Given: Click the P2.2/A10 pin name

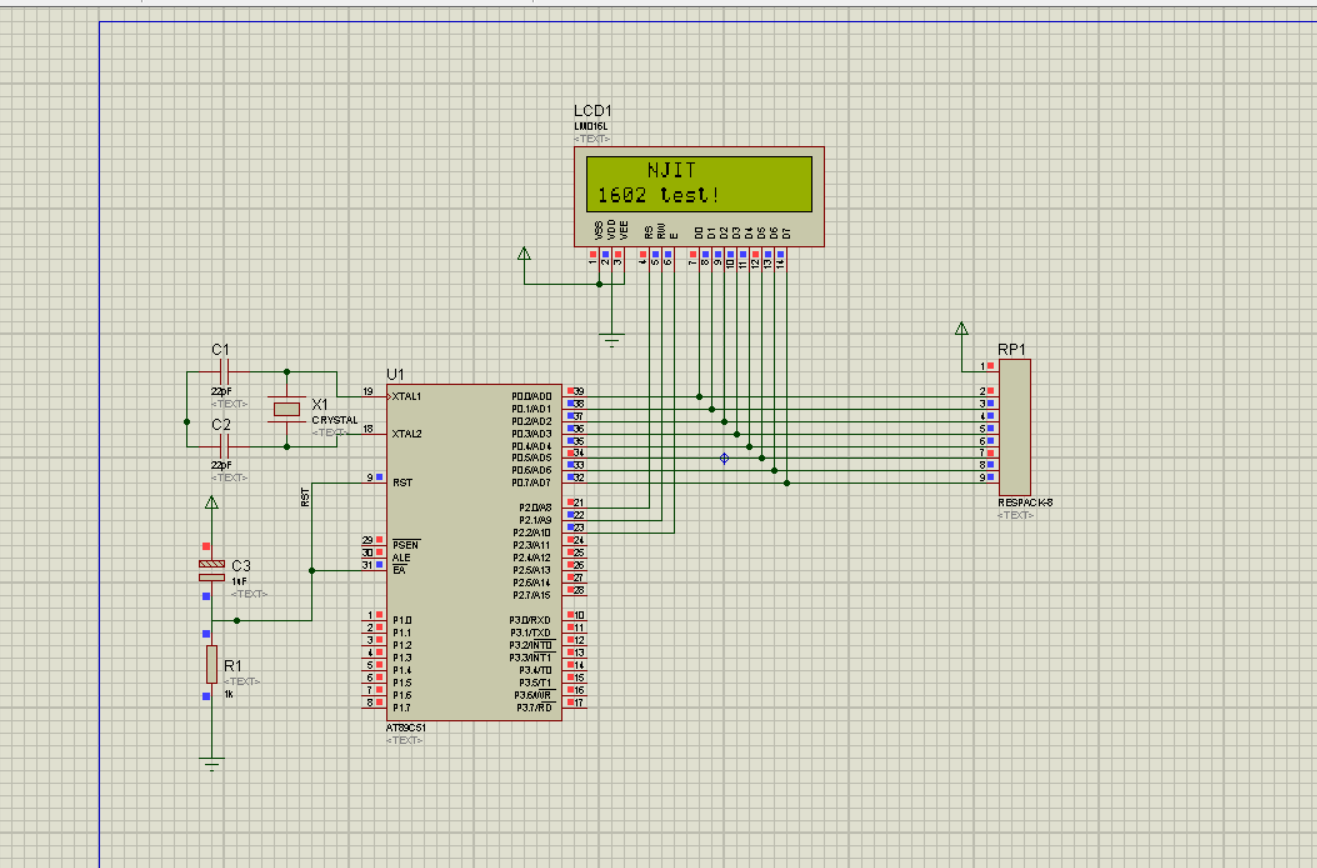Looking at the screenshot, I should tap(533, 533).
